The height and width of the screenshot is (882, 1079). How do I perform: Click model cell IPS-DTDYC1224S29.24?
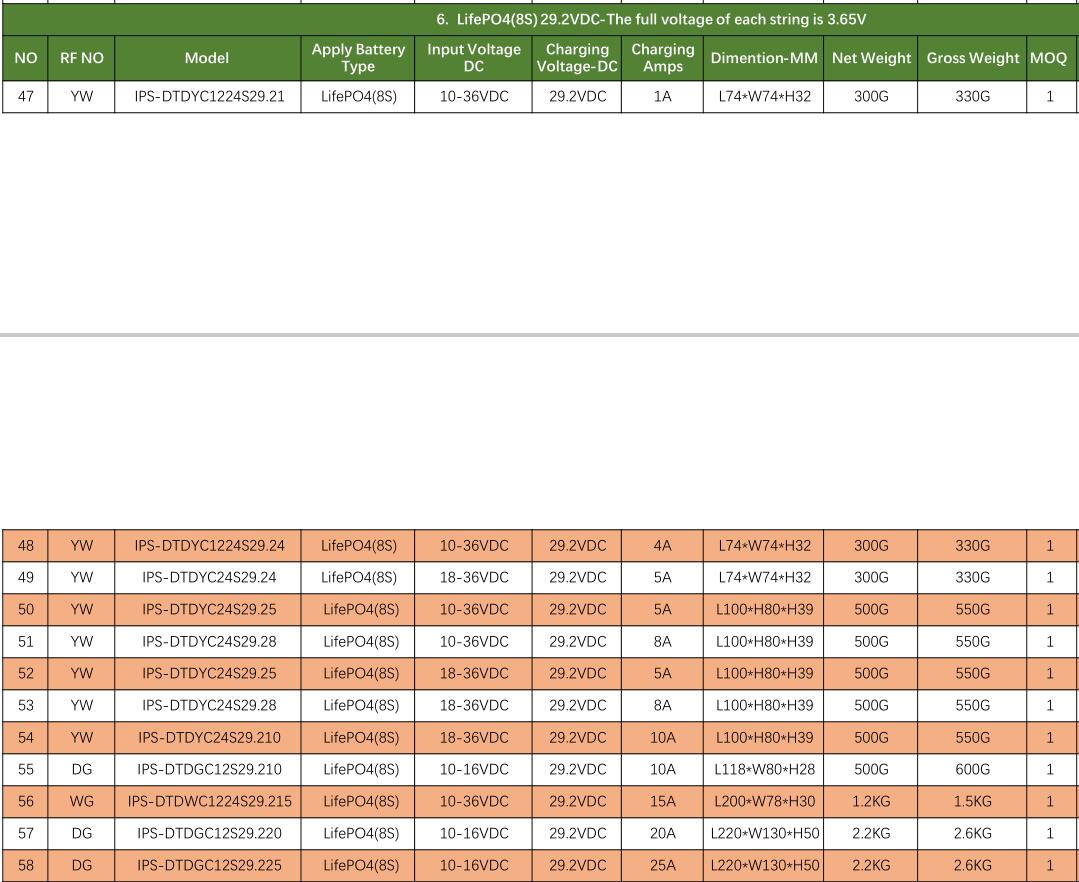(209, 546)
